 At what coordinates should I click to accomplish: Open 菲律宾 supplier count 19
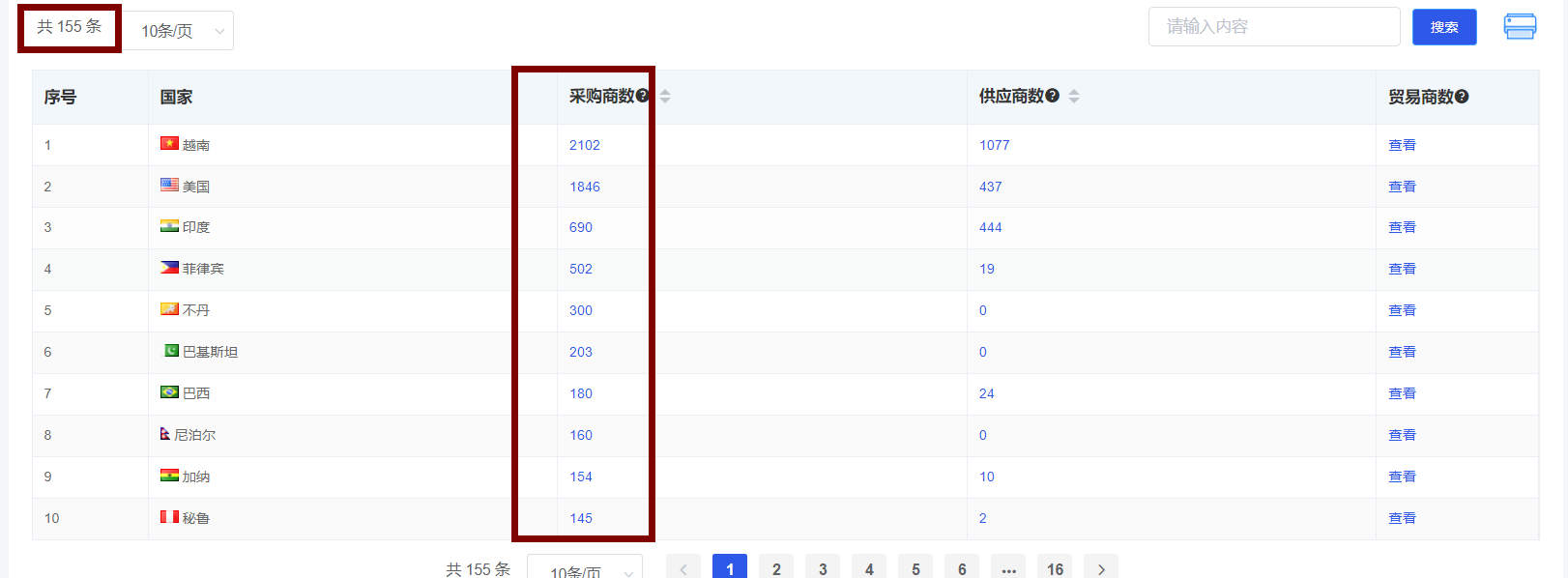[x=987, y=269]
